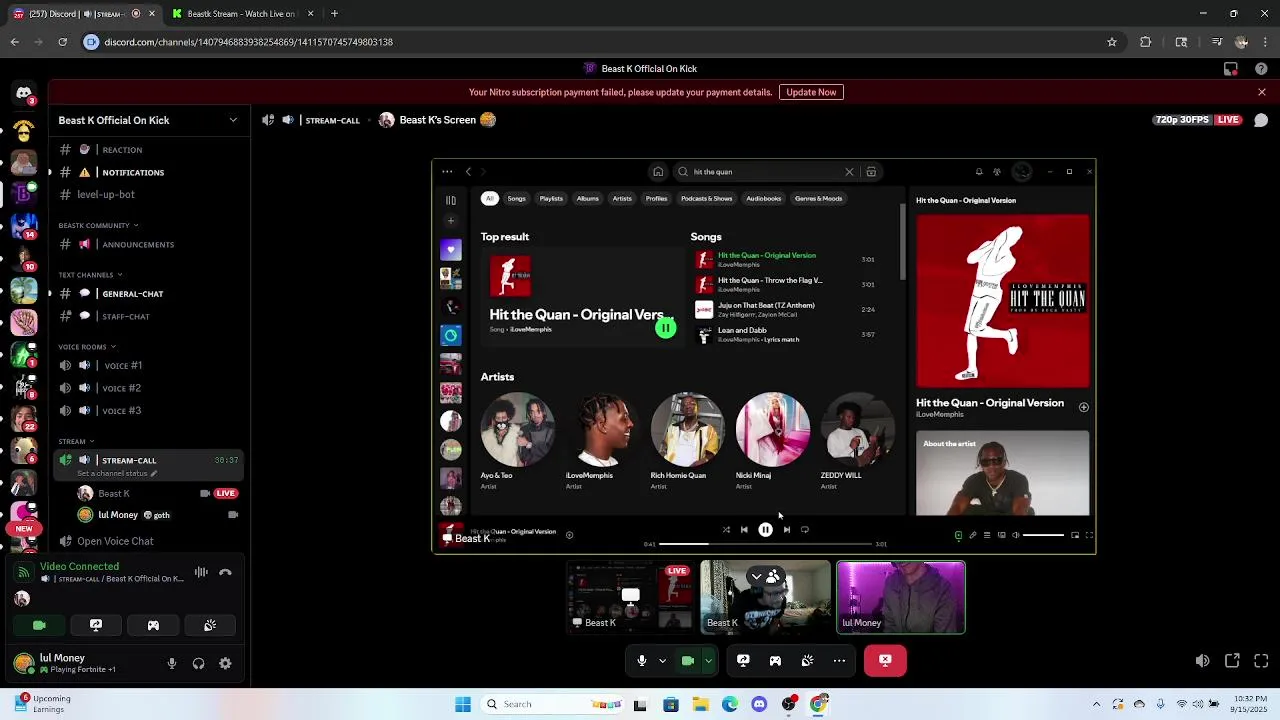This screenshot has width=1280, height=720.
Task: Toggle camera in the left voice panel
Action: [39, 625]
